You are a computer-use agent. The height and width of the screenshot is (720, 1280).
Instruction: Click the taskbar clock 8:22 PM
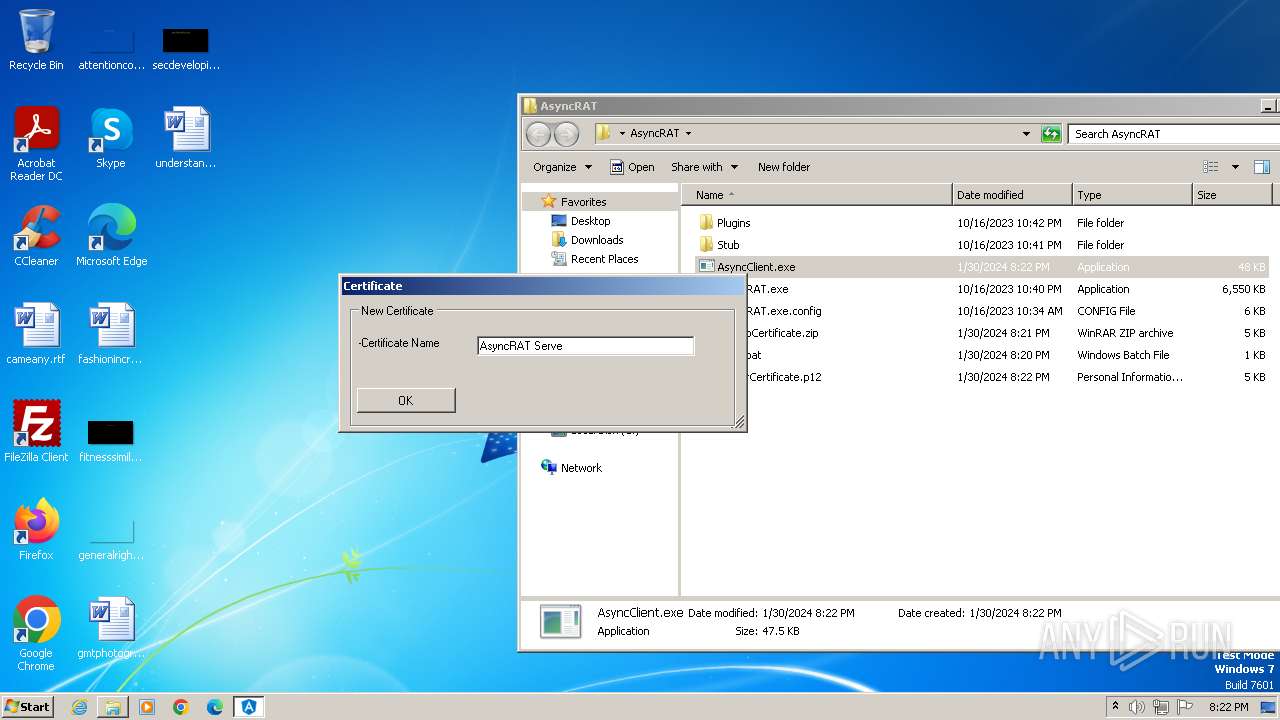coord(1228,707)
